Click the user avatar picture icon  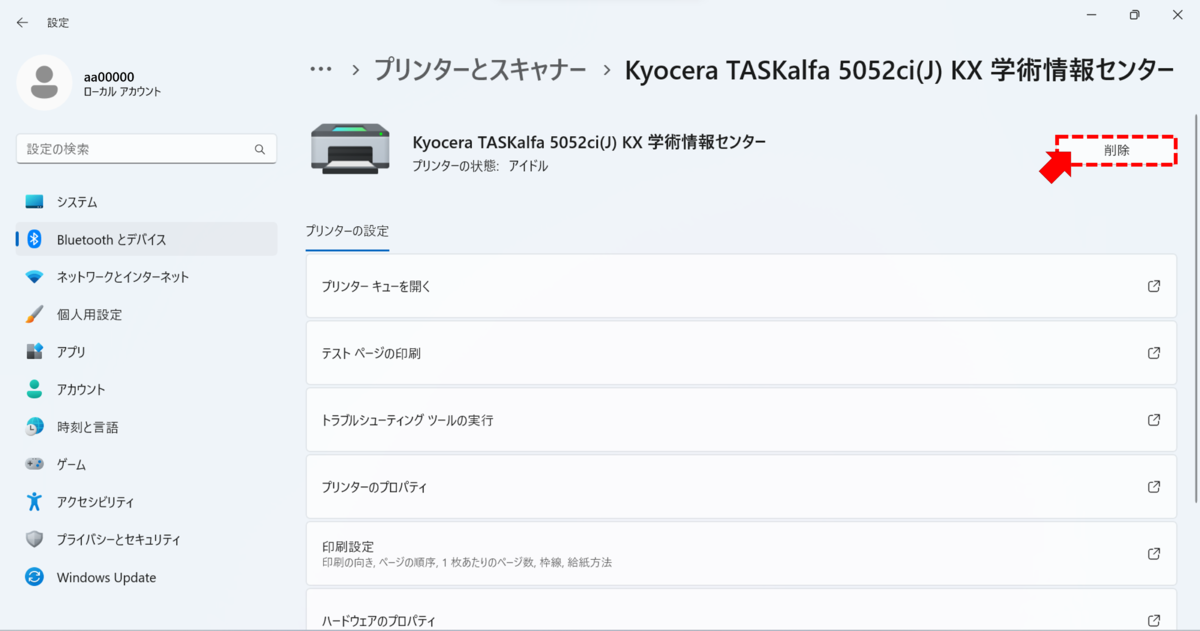(44, 83)
